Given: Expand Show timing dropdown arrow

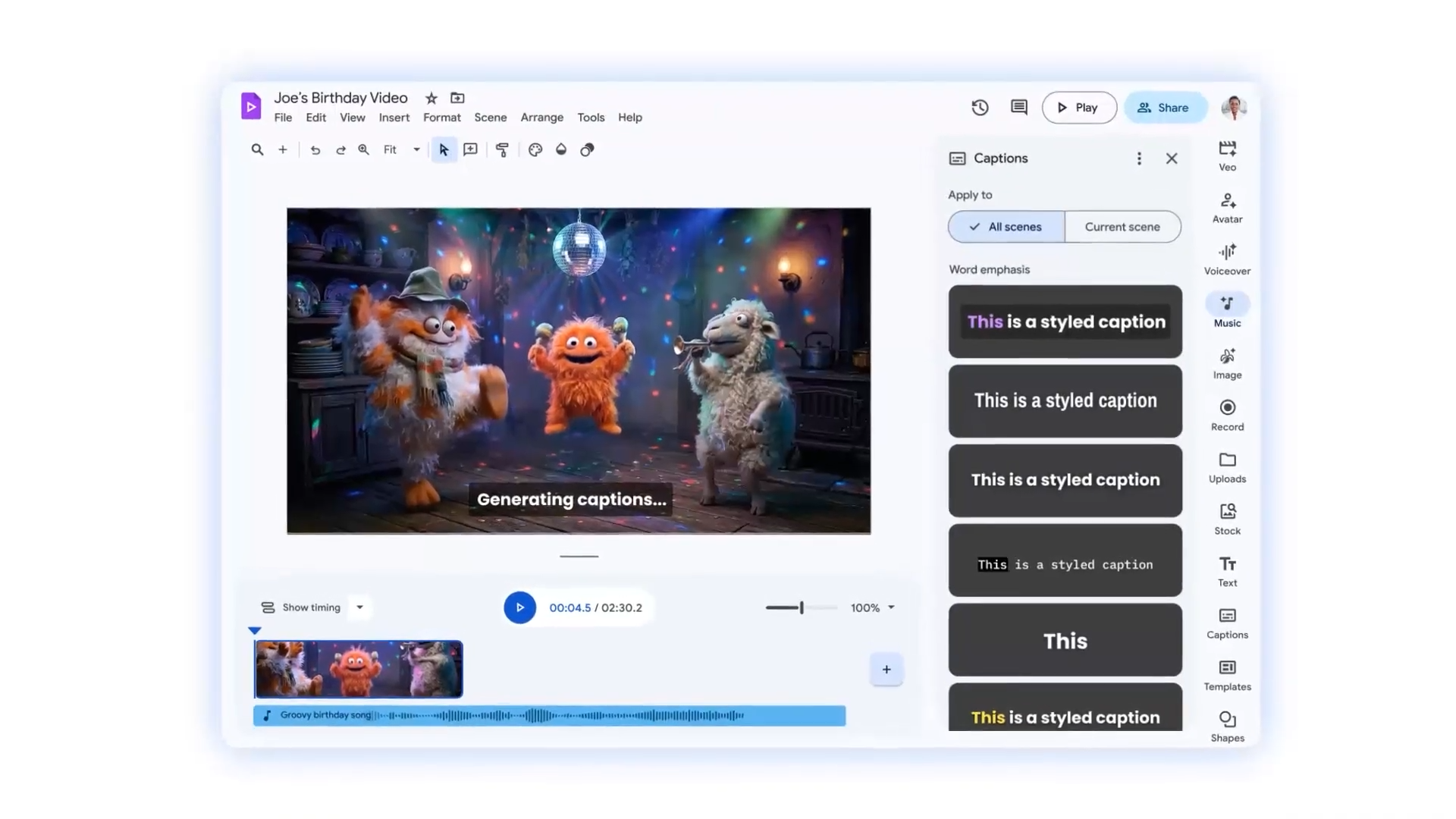Looking at the screenshot, I should tap(360, 607).
